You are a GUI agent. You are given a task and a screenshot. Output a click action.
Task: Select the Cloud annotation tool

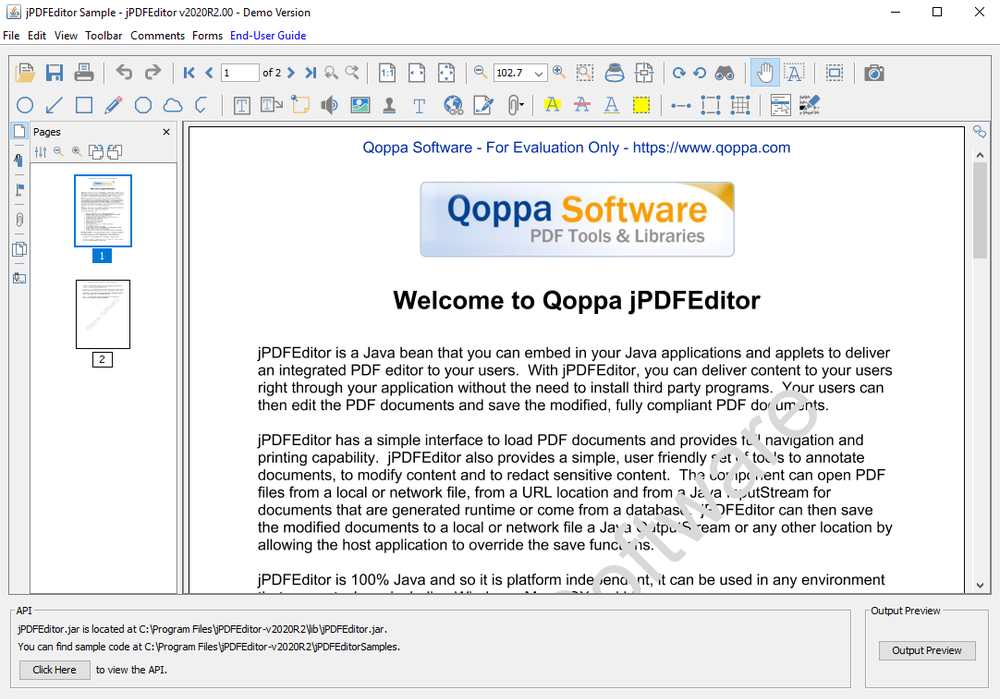point(175,104)
